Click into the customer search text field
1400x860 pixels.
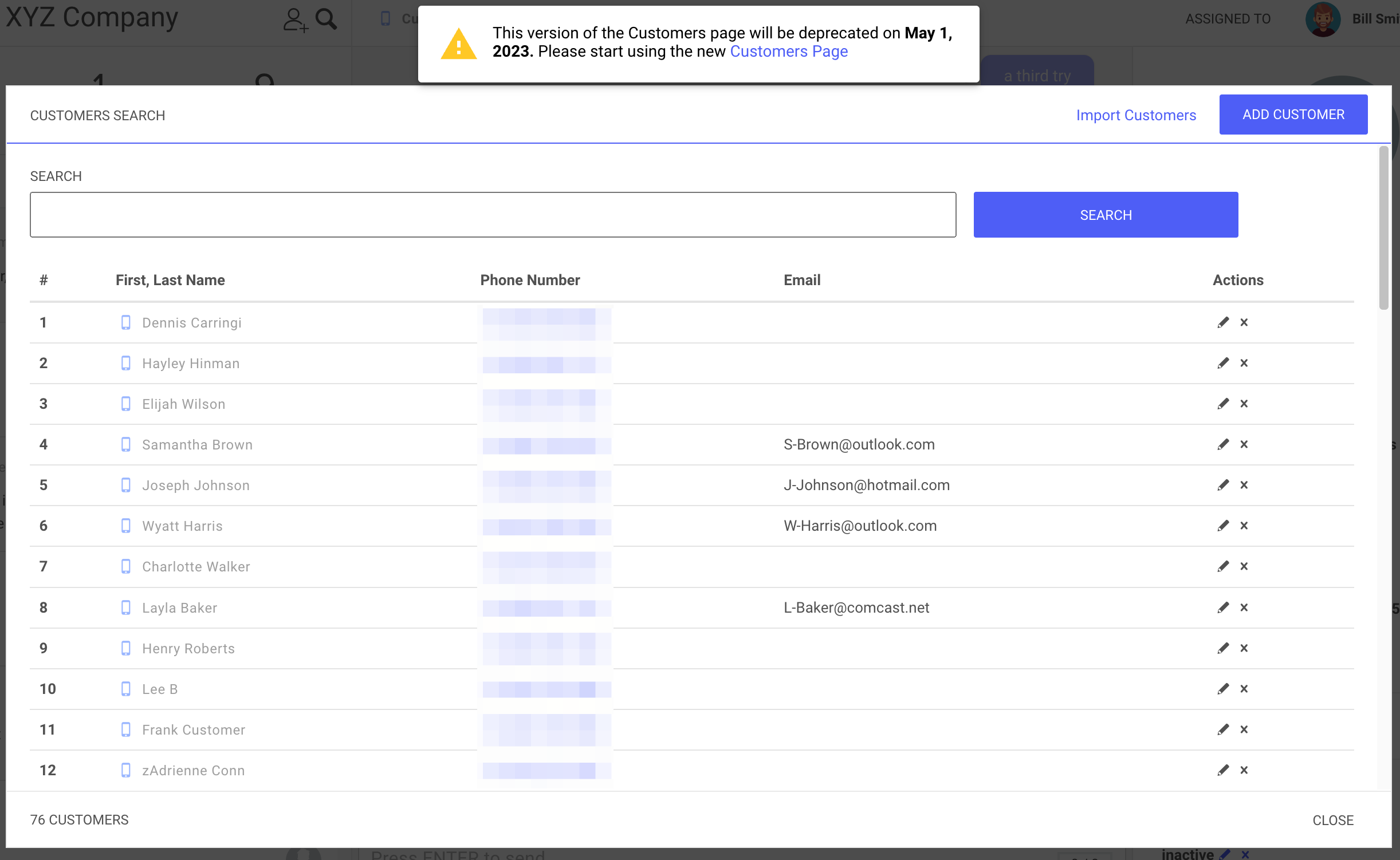(493, 215)
